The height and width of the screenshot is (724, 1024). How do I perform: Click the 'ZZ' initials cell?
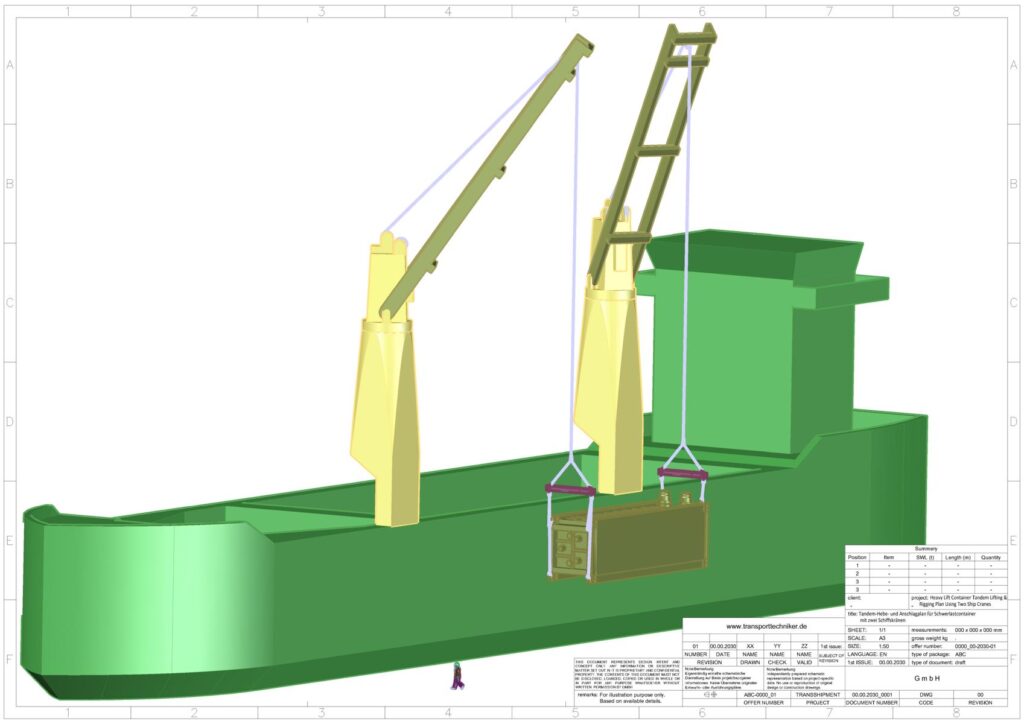[804, 646]
